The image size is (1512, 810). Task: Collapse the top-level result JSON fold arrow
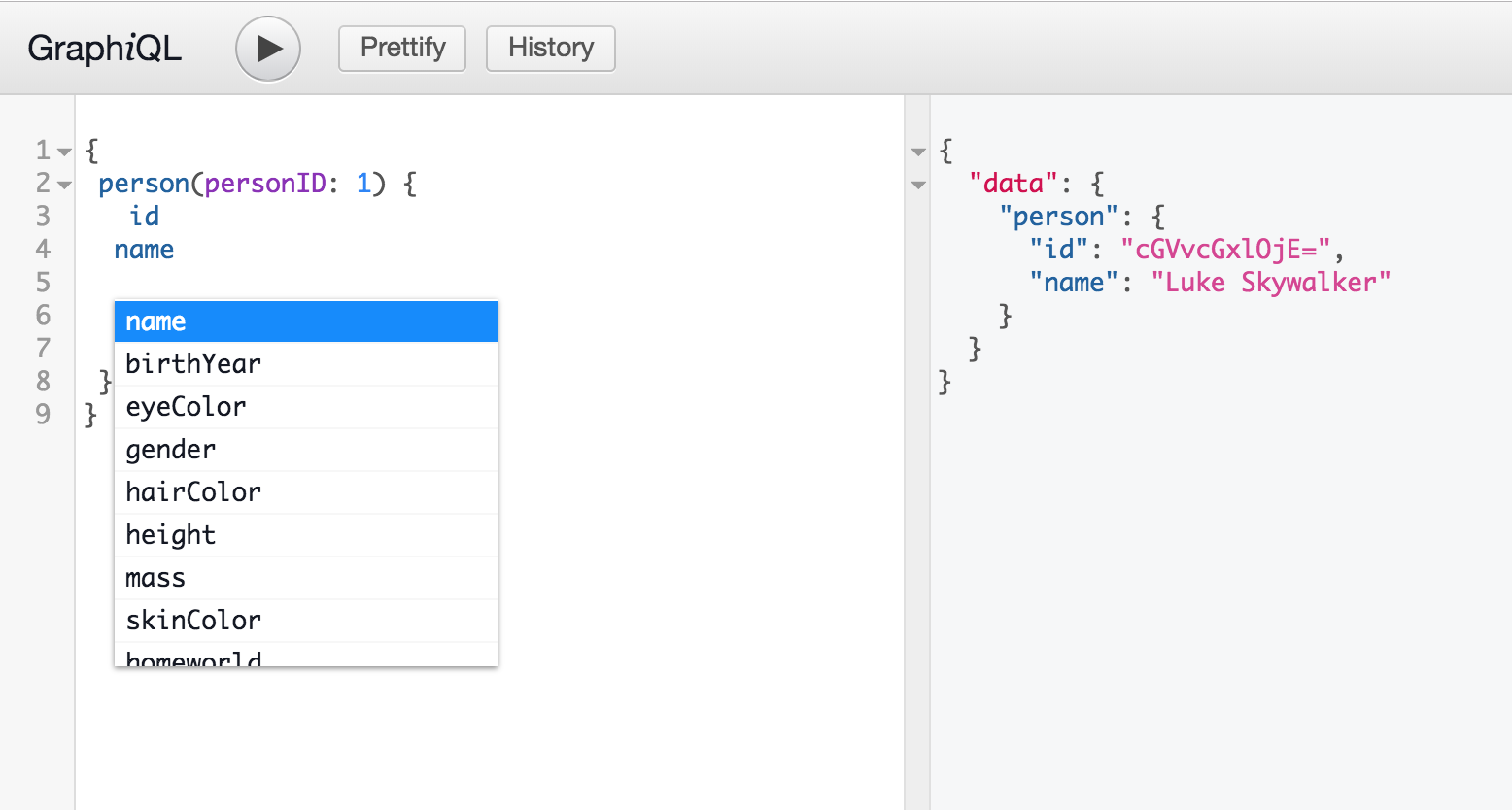coord(918,152)
